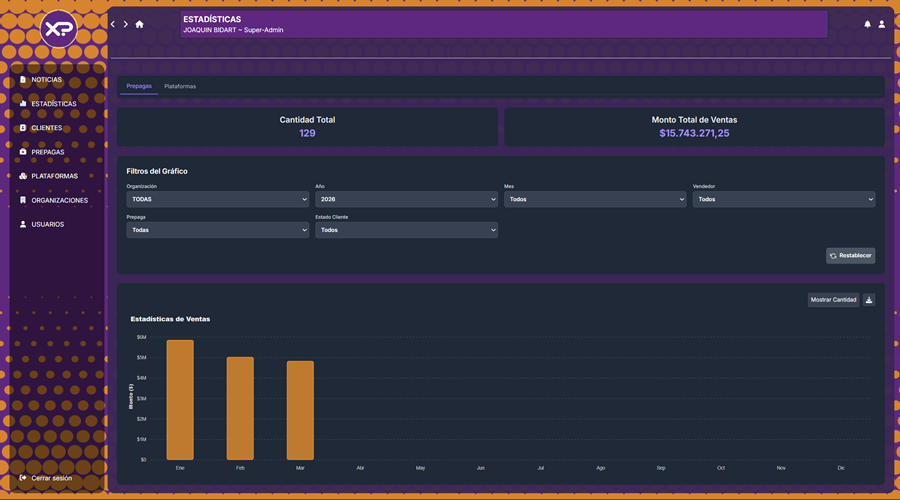Open the notifications bell icon
This screenshot has height=500, width=900.
point(867,24)
